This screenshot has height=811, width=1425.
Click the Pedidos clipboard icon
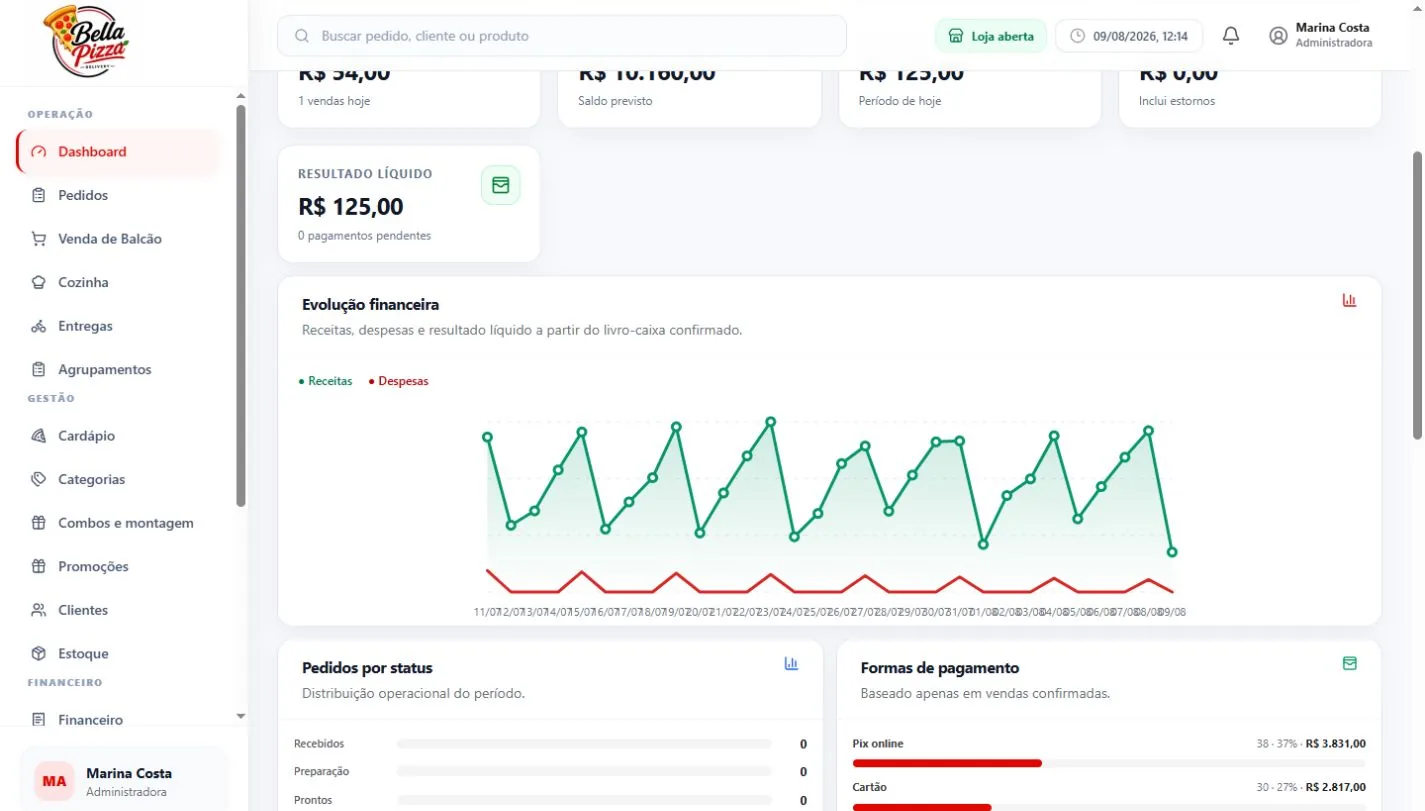click(39, 195)
